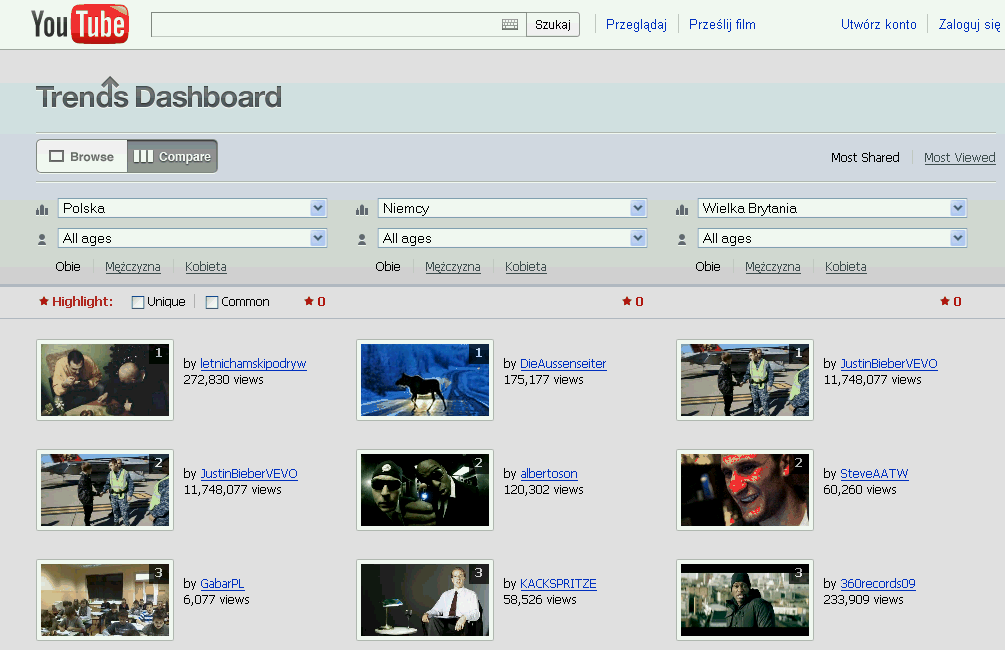The image size is (1005, 650).
Task: Switch to the Browse view
Action: (x=82, y=156)
